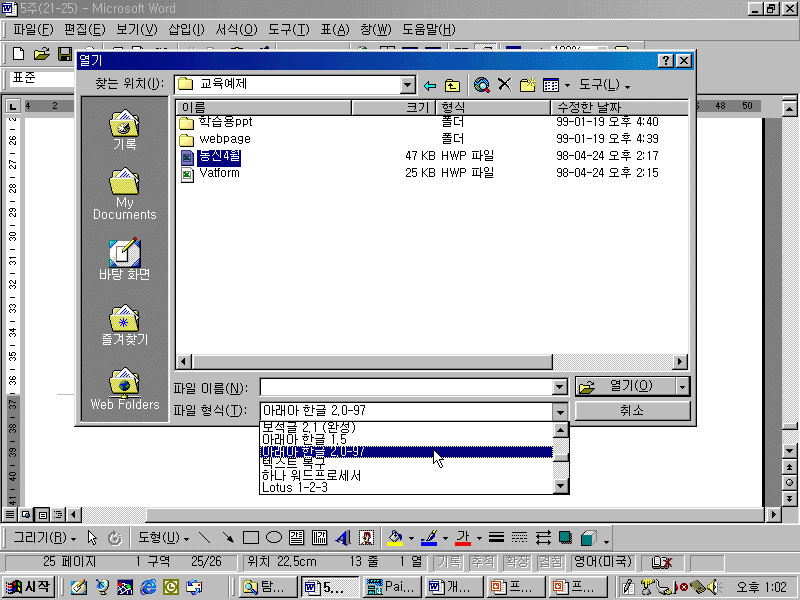This screenshot has width=800, height=600.
Task: Click the Back arrow in Open dialog
Action: pyautogui.click(x=430, y=85)
